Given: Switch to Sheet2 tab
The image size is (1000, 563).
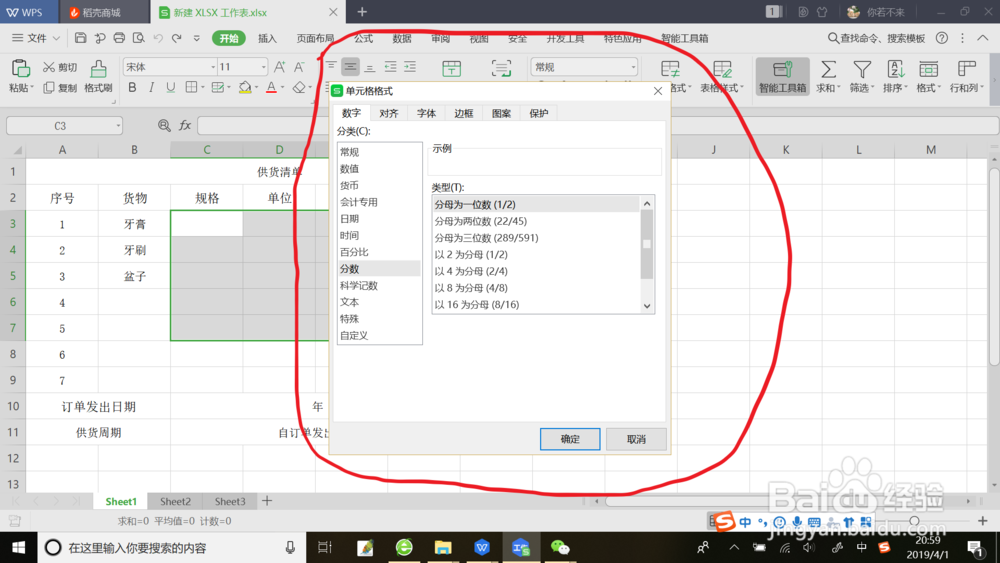Looking at the screenshot, I should coord(175,502).
